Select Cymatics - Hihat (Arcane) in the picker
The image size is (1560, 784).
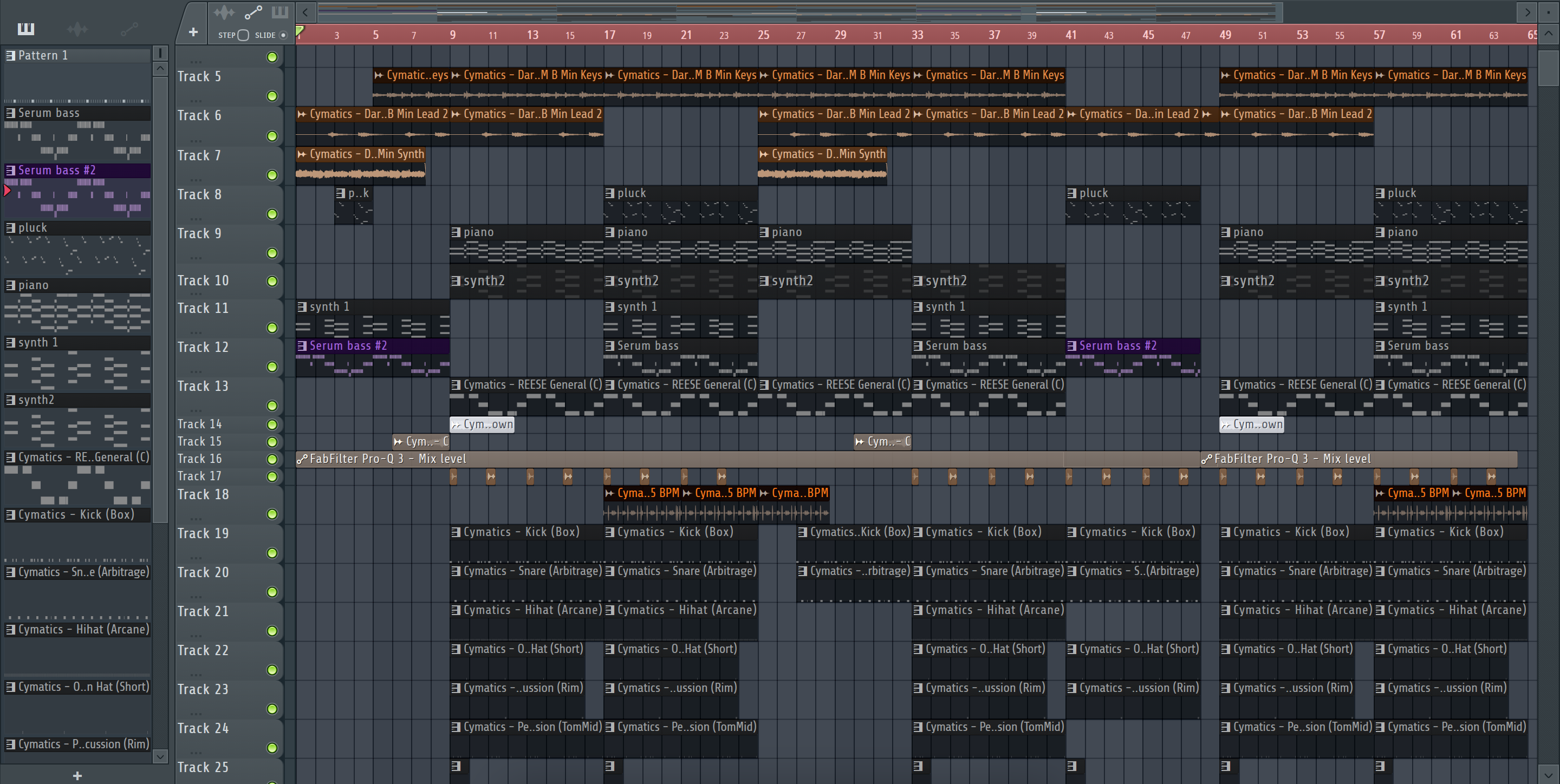pos(77,630)
